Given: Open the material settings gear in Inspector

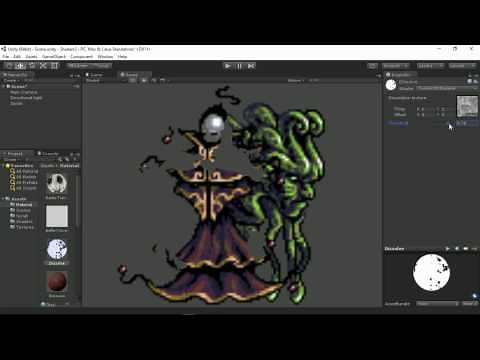Looking at the screenshot, I should point(475,81).
